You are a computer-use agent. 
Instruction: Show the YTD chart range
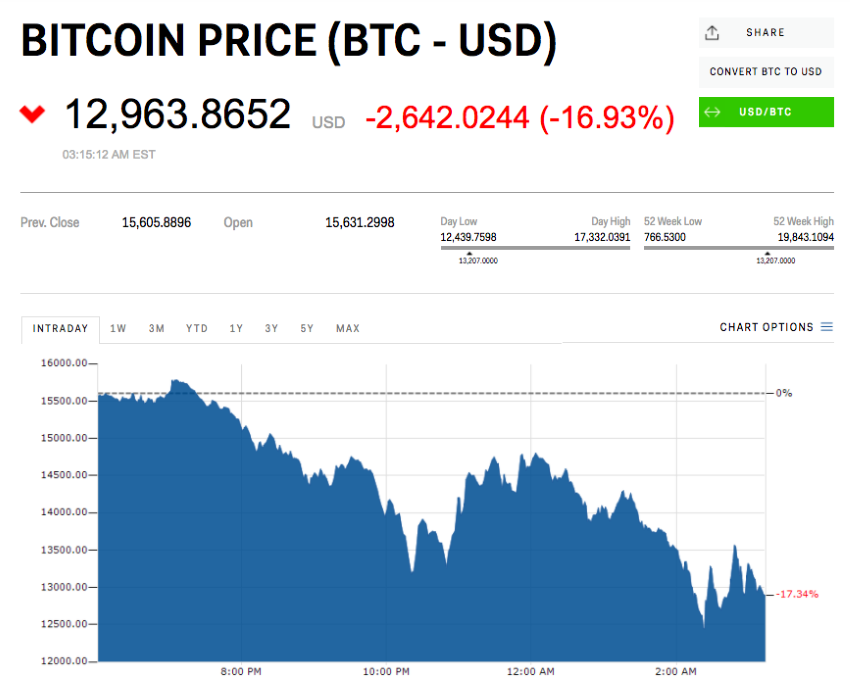click(x=196, y=328)
